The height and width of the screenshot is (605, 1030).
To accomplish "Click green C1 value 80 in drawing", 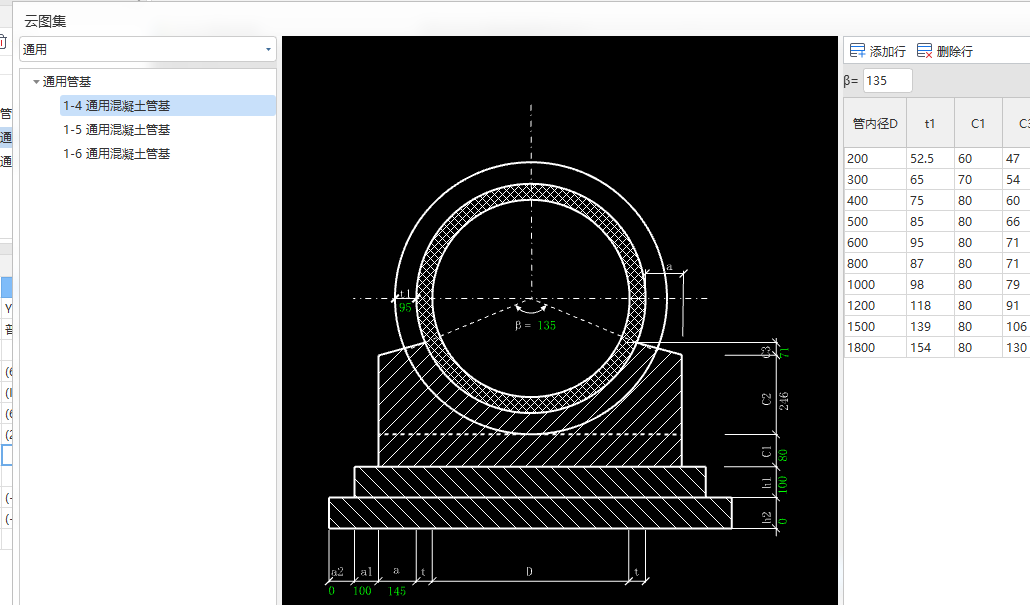I will (783, 455).
